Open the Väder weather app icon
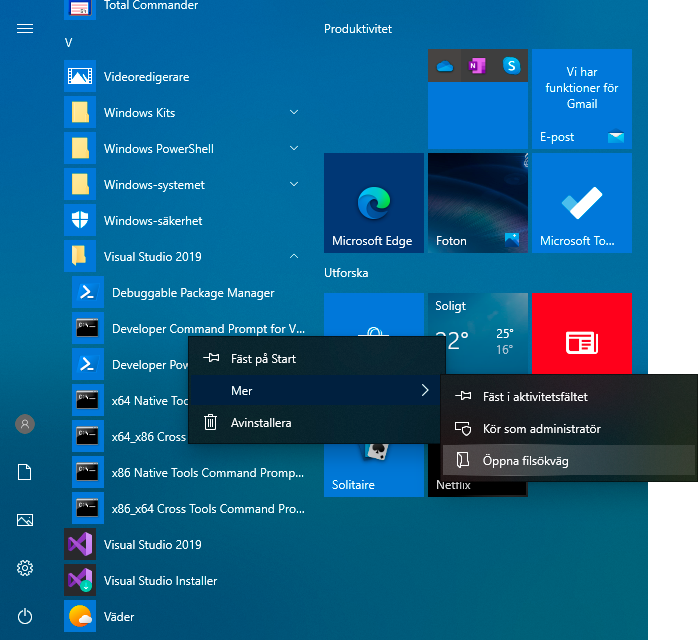Screen dimensions: 698x640 click(80, 616)
